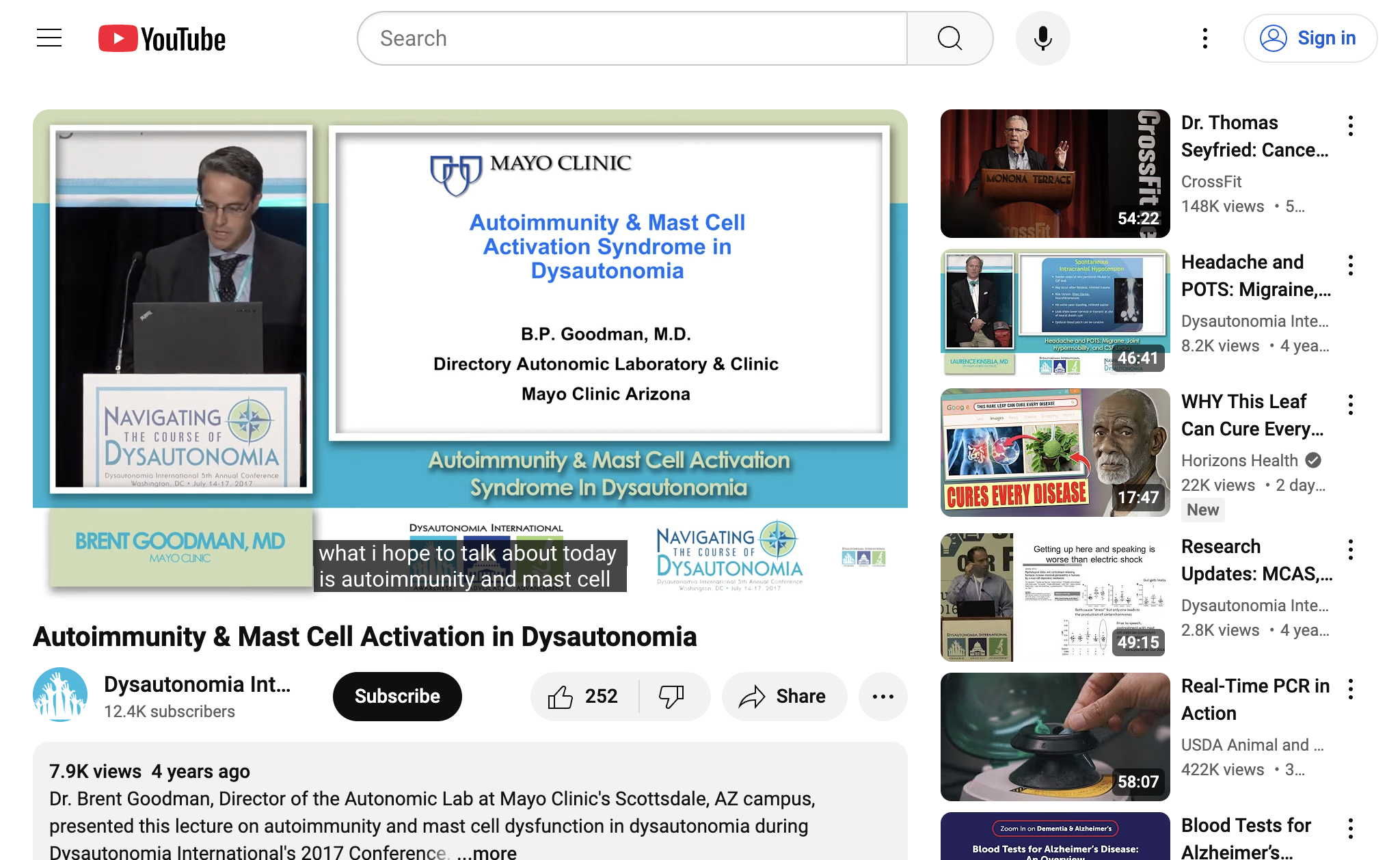Image resolution: width=1400 pixels, height=860 pixels.
Task: Open Dr. Thomas Seyfried video thumbnail
Action: (1055, 174)
